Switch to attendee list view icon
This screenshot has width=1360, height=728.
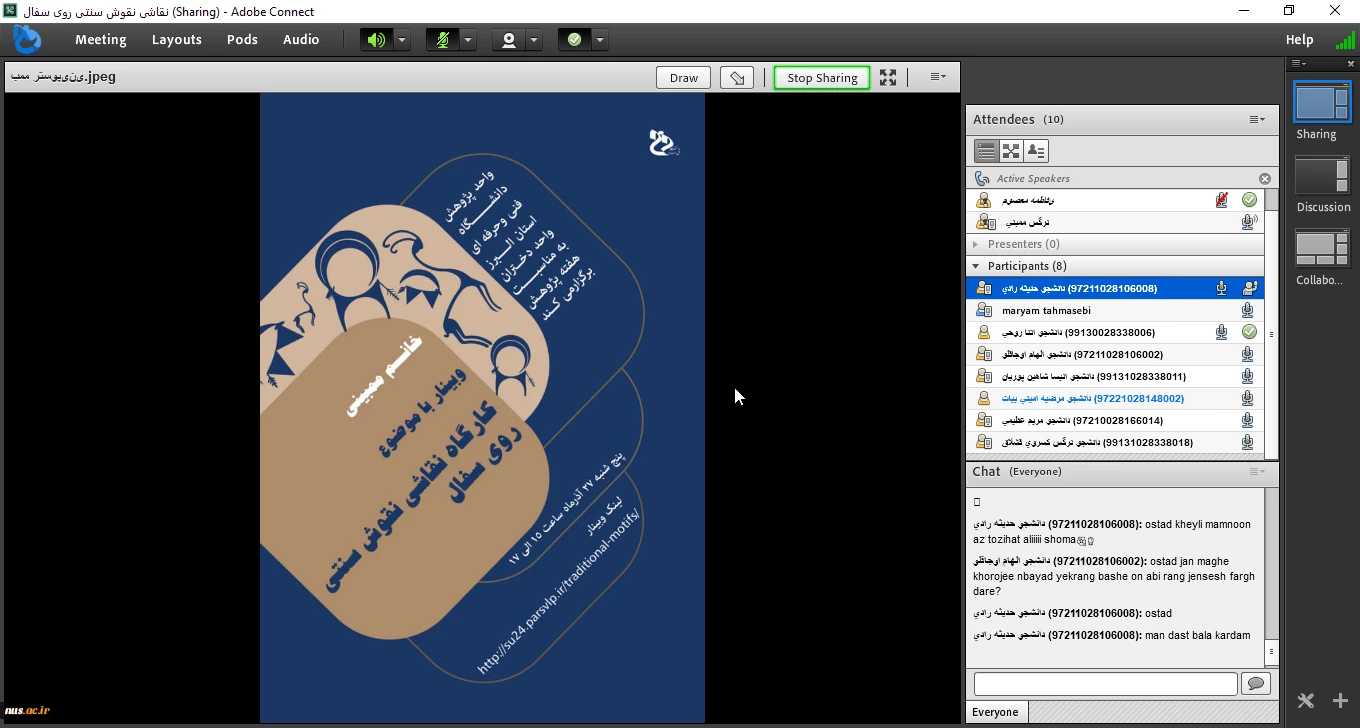click(x=986, y=151)
